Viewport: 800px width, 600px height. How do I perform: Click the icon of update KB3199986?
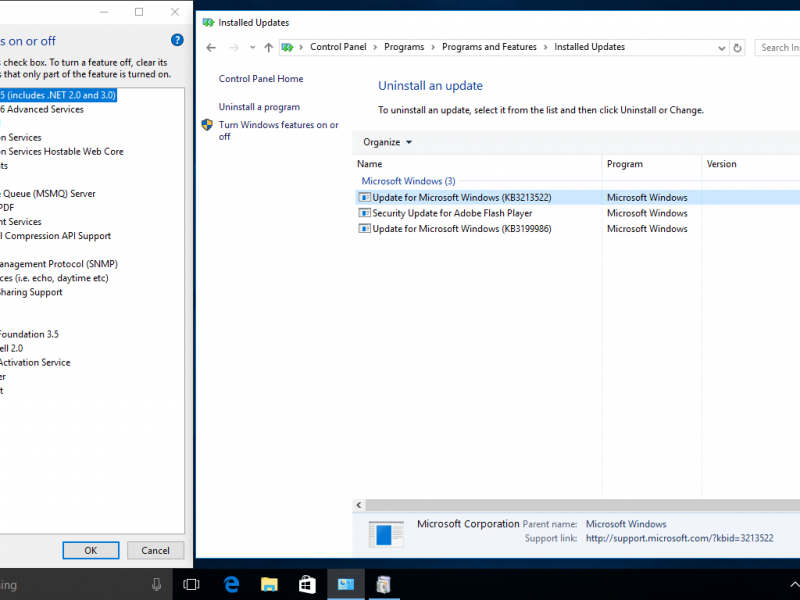(x=364, y=229)
